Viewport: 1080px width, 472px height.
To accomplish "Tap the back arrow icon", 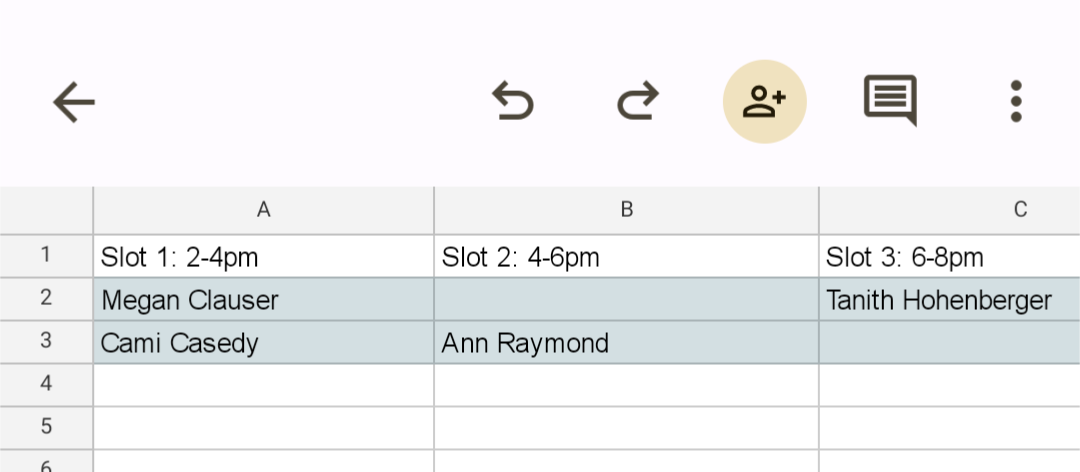I will coord(74,102).
